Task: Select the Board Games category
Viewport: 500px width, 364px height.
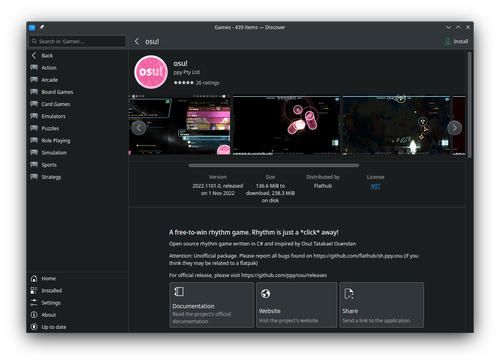Action: [x=77, y=92]
